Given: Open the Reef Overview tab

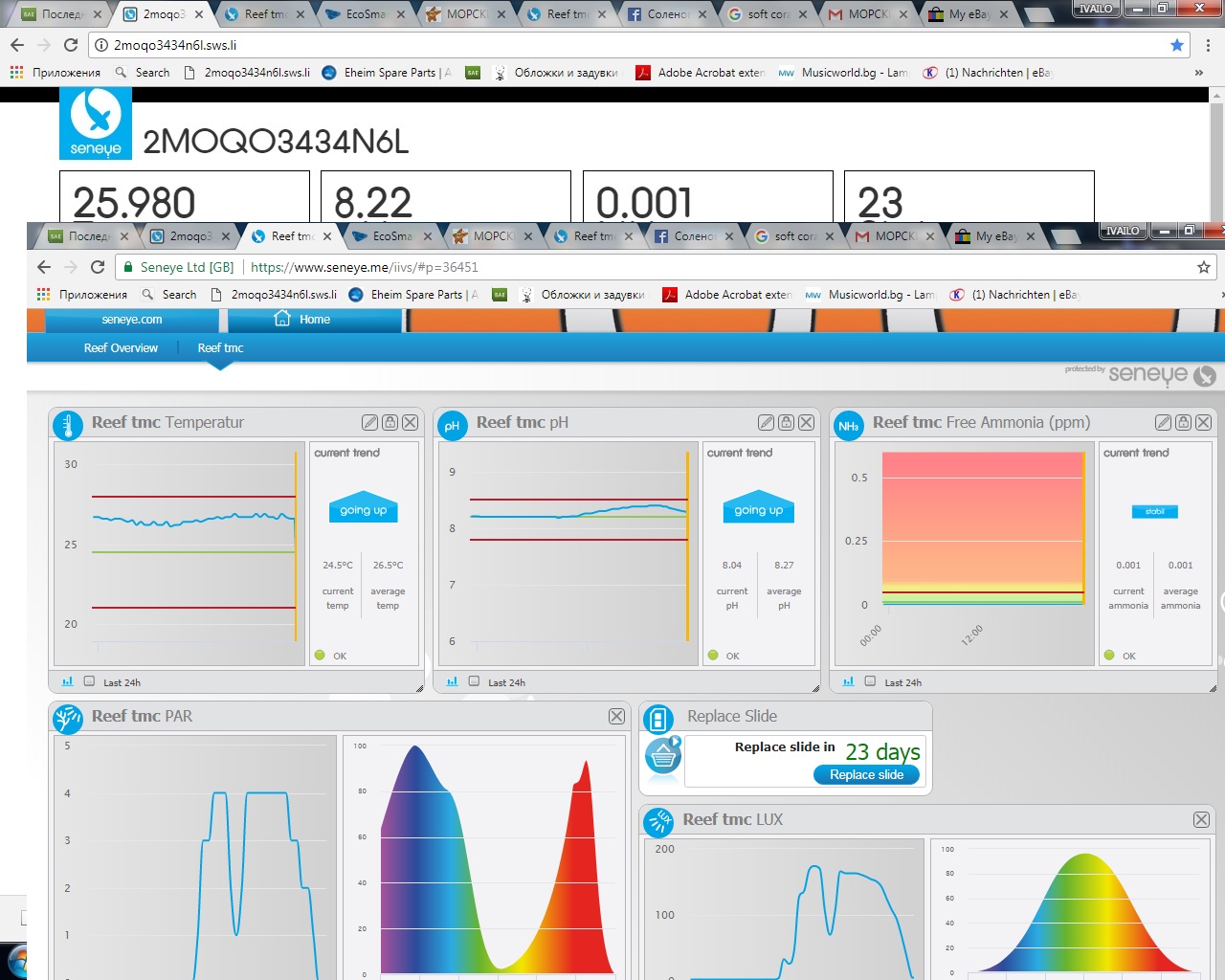Looking at the screenshot, I should click(x=121, y=348).
